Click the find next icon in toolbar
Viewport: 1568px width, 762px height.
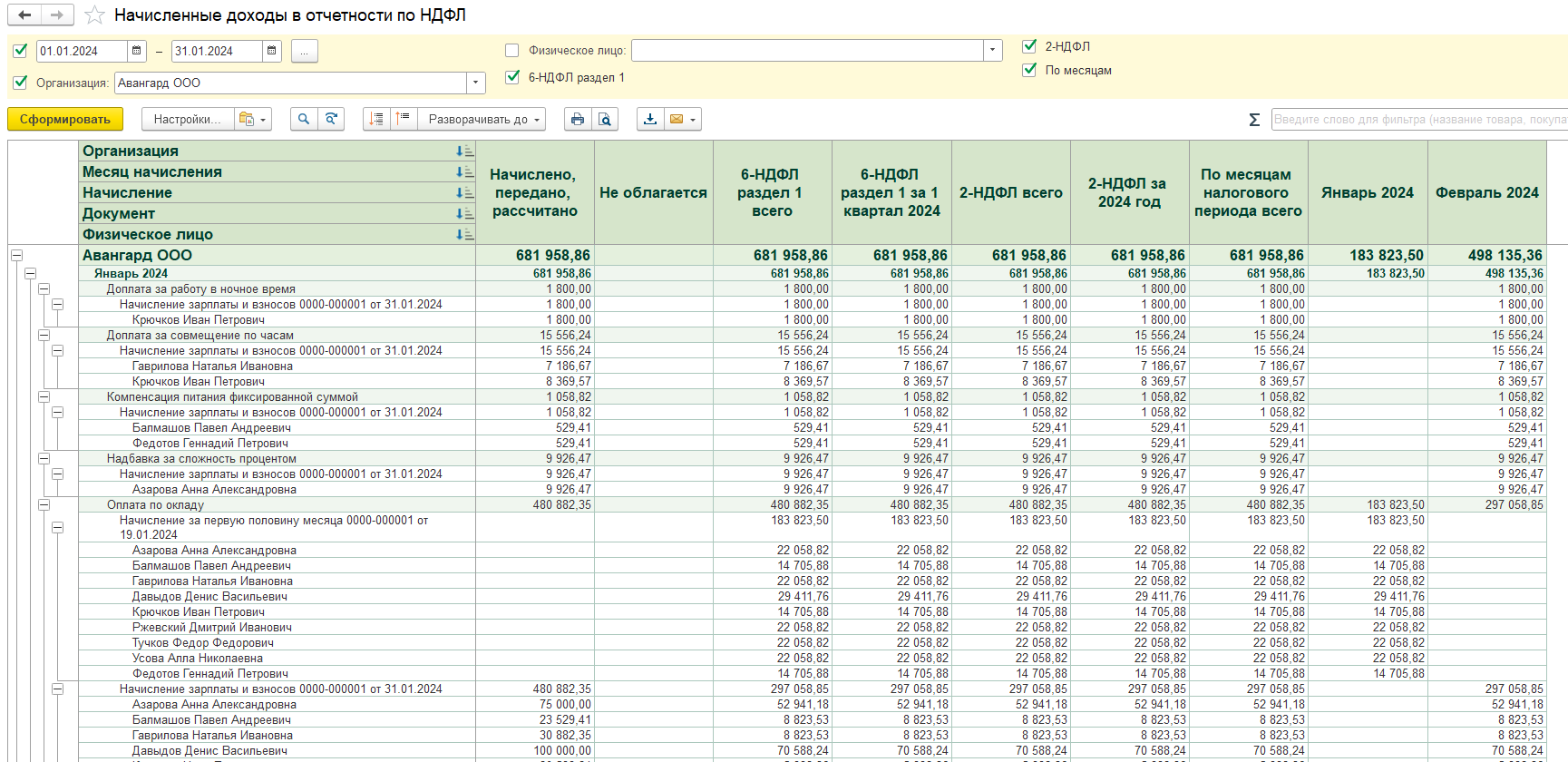(x=331, y=119)
